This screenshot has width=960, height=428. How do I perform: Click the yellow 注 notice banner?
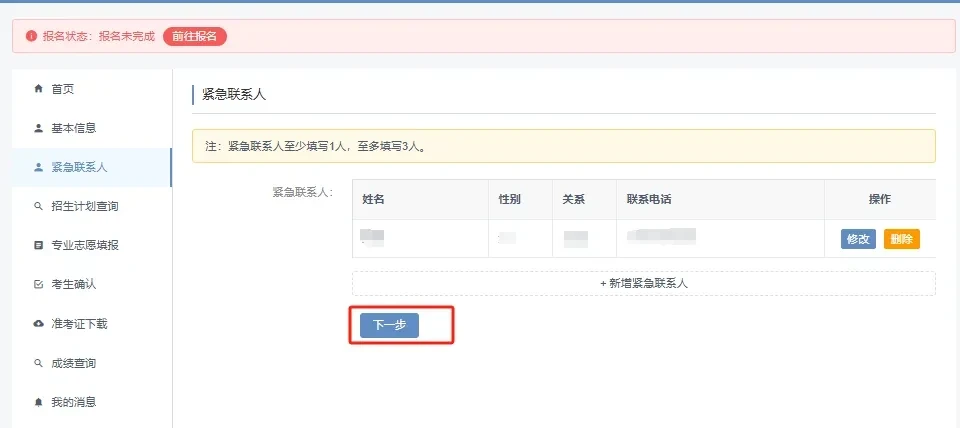pos(563,146)
